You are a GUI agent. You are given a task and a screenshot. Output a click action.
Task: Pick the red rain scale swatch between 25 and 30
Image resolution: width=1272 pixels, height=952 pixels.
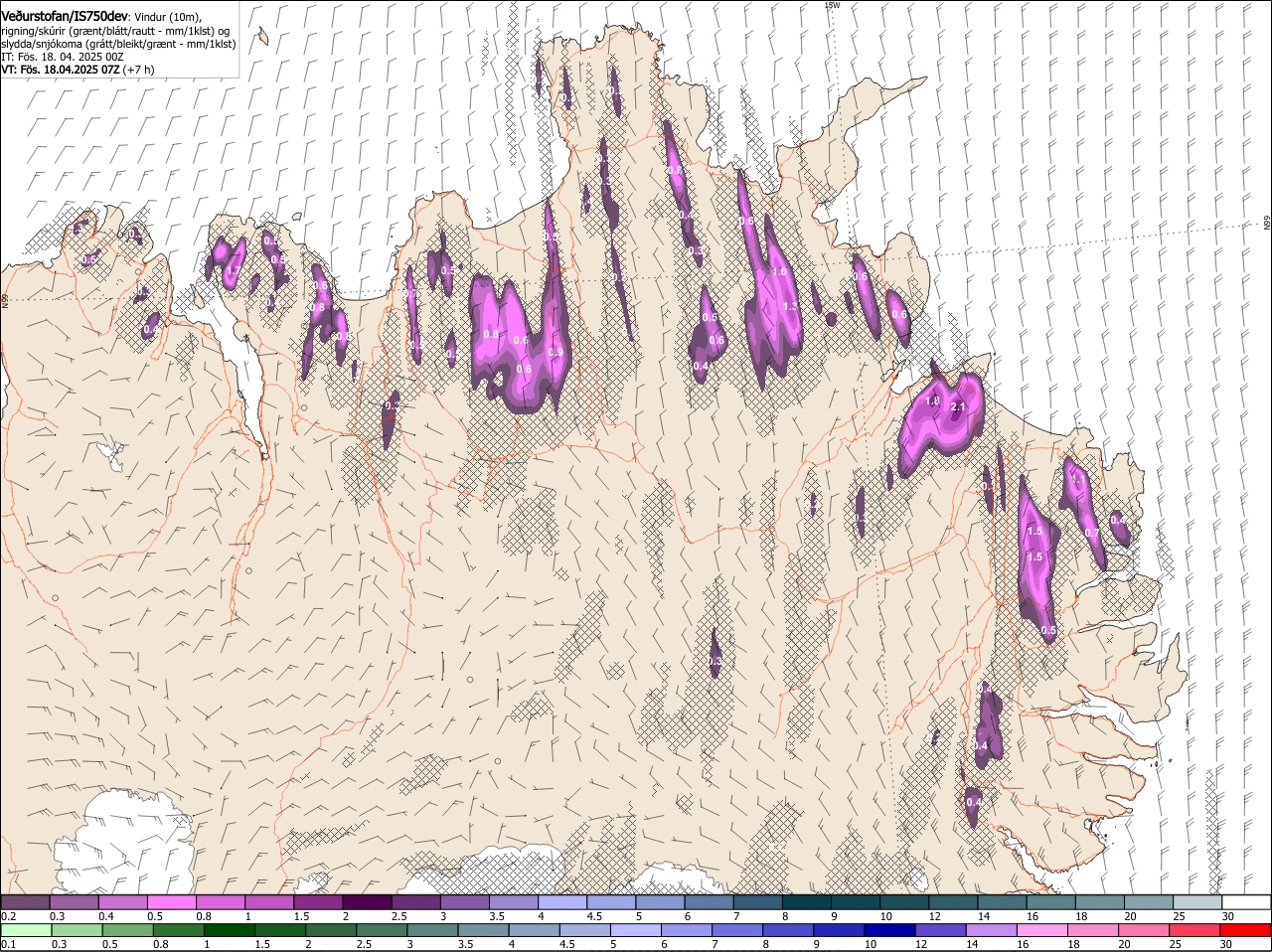pos(1196,930)
